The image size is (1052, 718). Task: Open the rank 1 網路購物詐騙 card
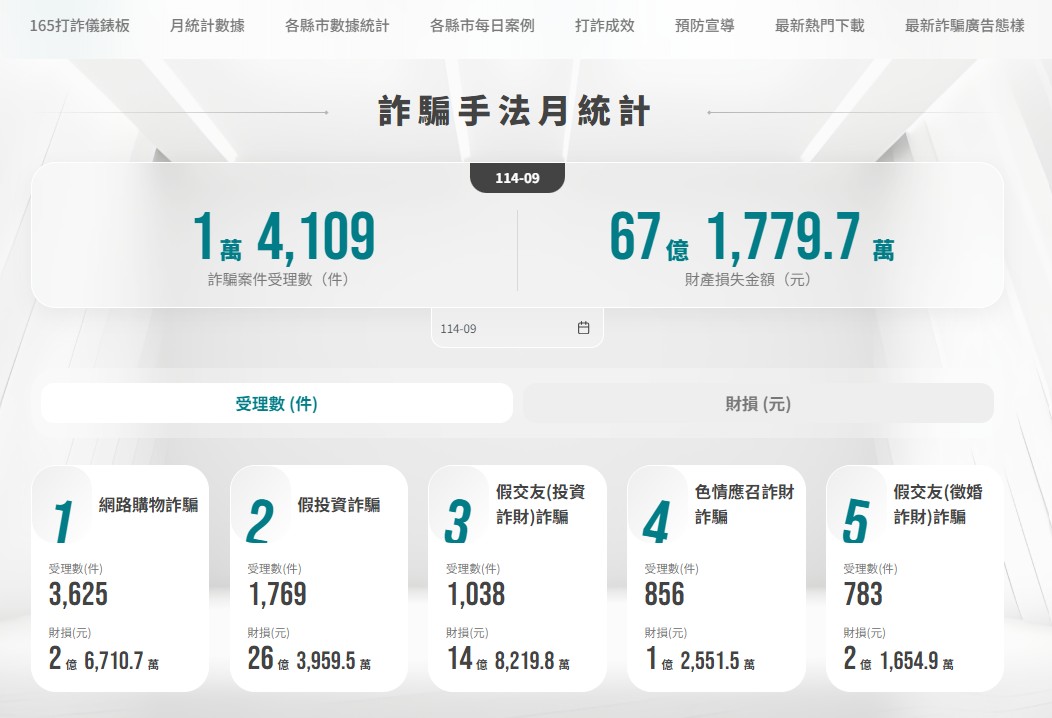point(120,578)
